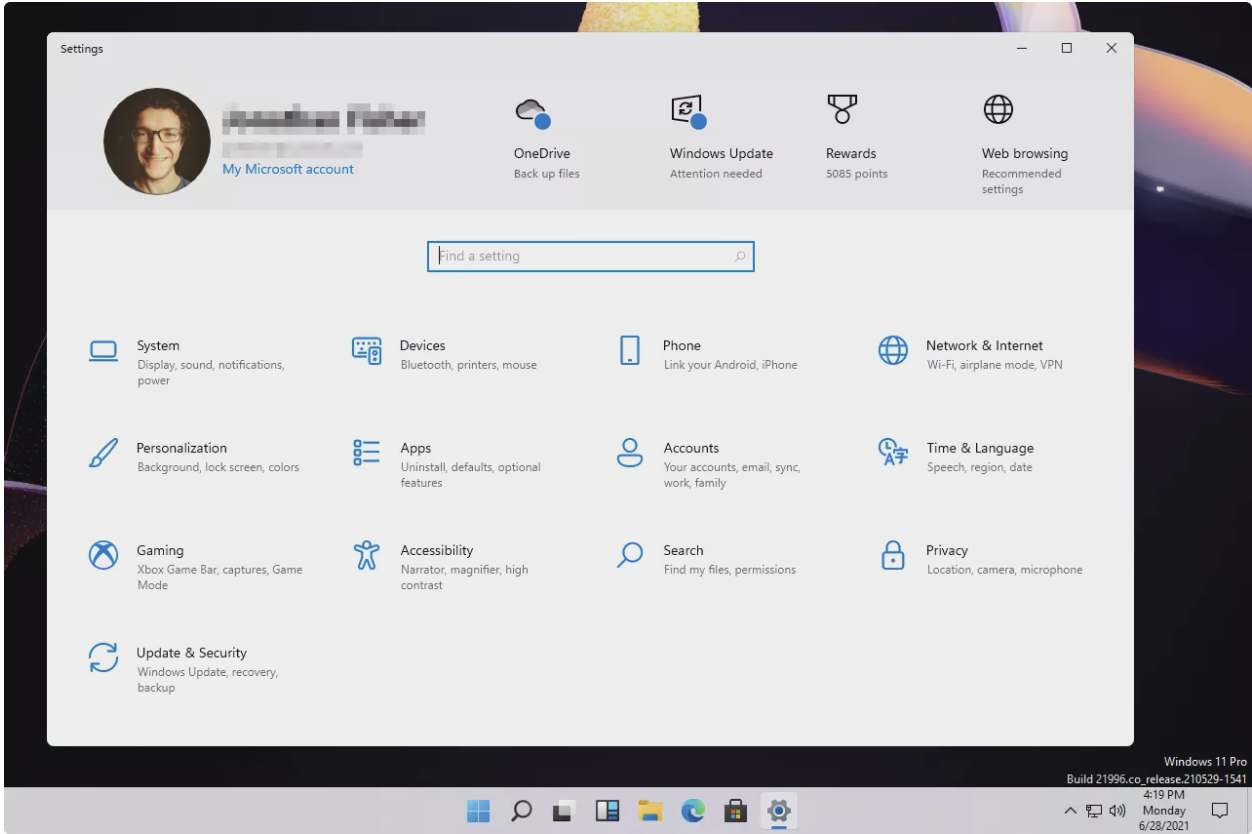
Task: Click the Attention needed status text
Action: tap(716, 173)
